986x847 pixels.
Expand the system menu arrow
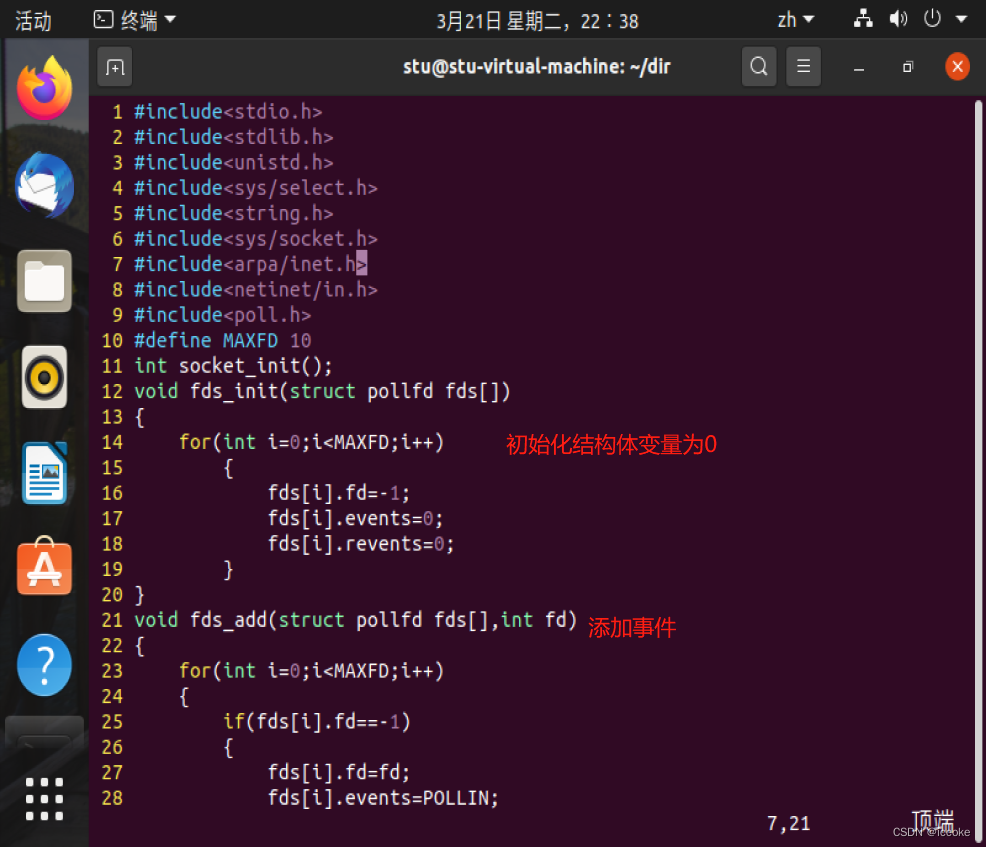point(961,19)
